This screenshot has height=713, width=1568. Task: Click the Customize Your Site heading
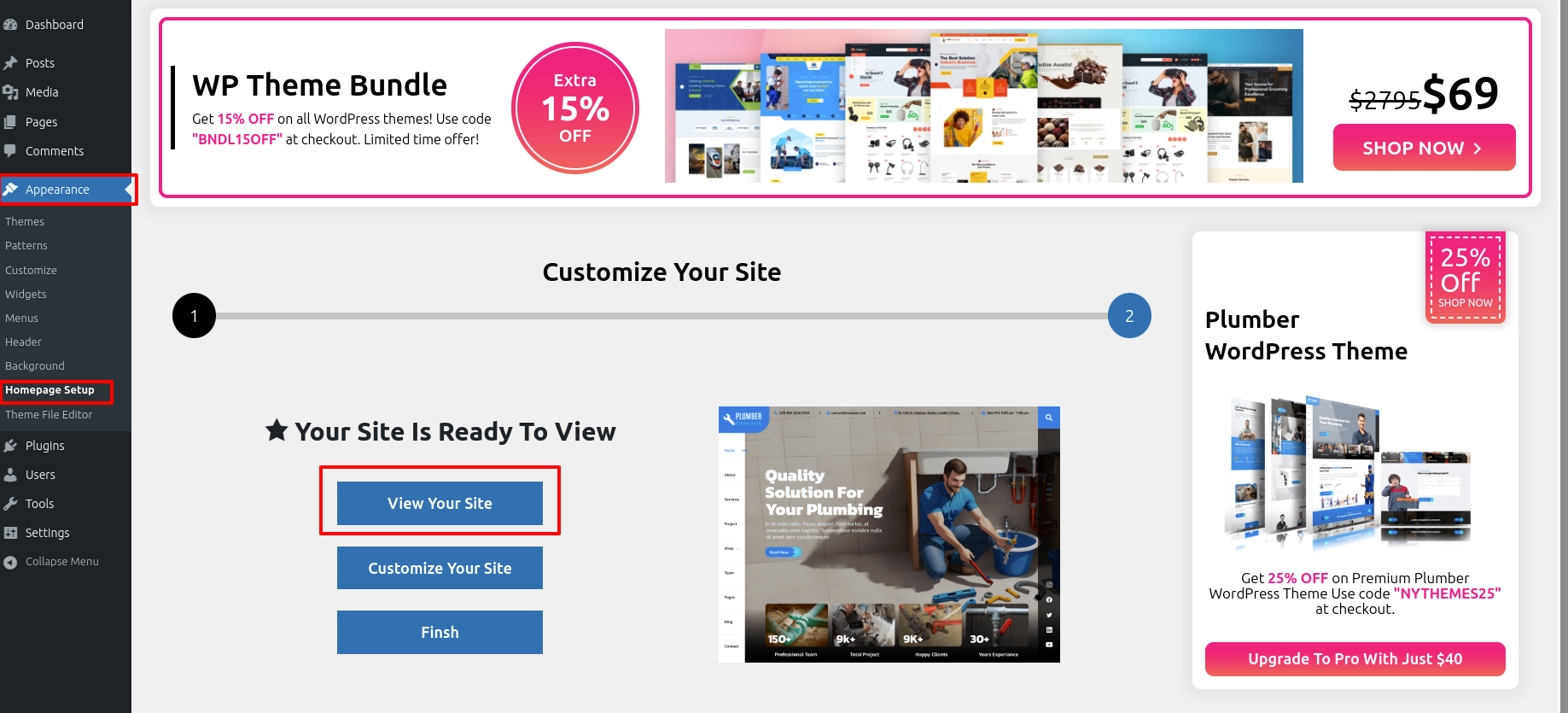(x=662, y=272)
